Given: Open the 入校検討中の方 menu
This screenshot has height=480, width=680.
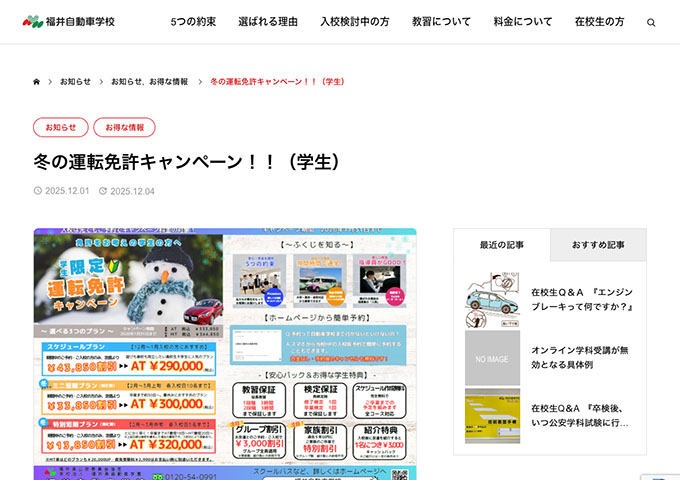Looking at the screenshot, I should 355,21.
